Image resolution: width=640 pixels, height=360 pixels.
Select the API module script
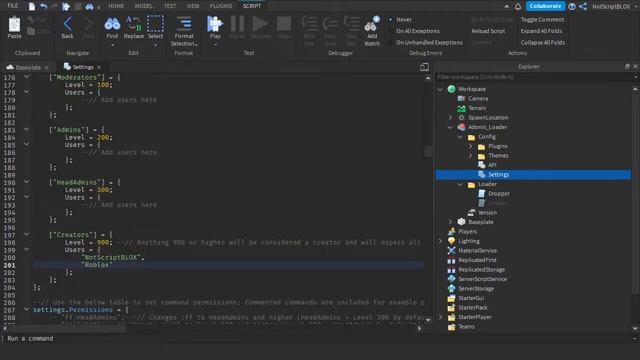coord(492,165)
